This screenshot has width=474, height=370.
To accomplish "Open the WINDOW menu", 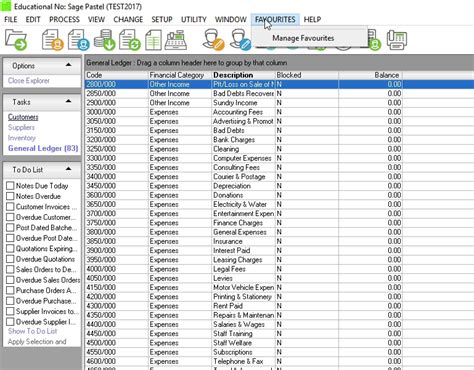I will [231, 20].
